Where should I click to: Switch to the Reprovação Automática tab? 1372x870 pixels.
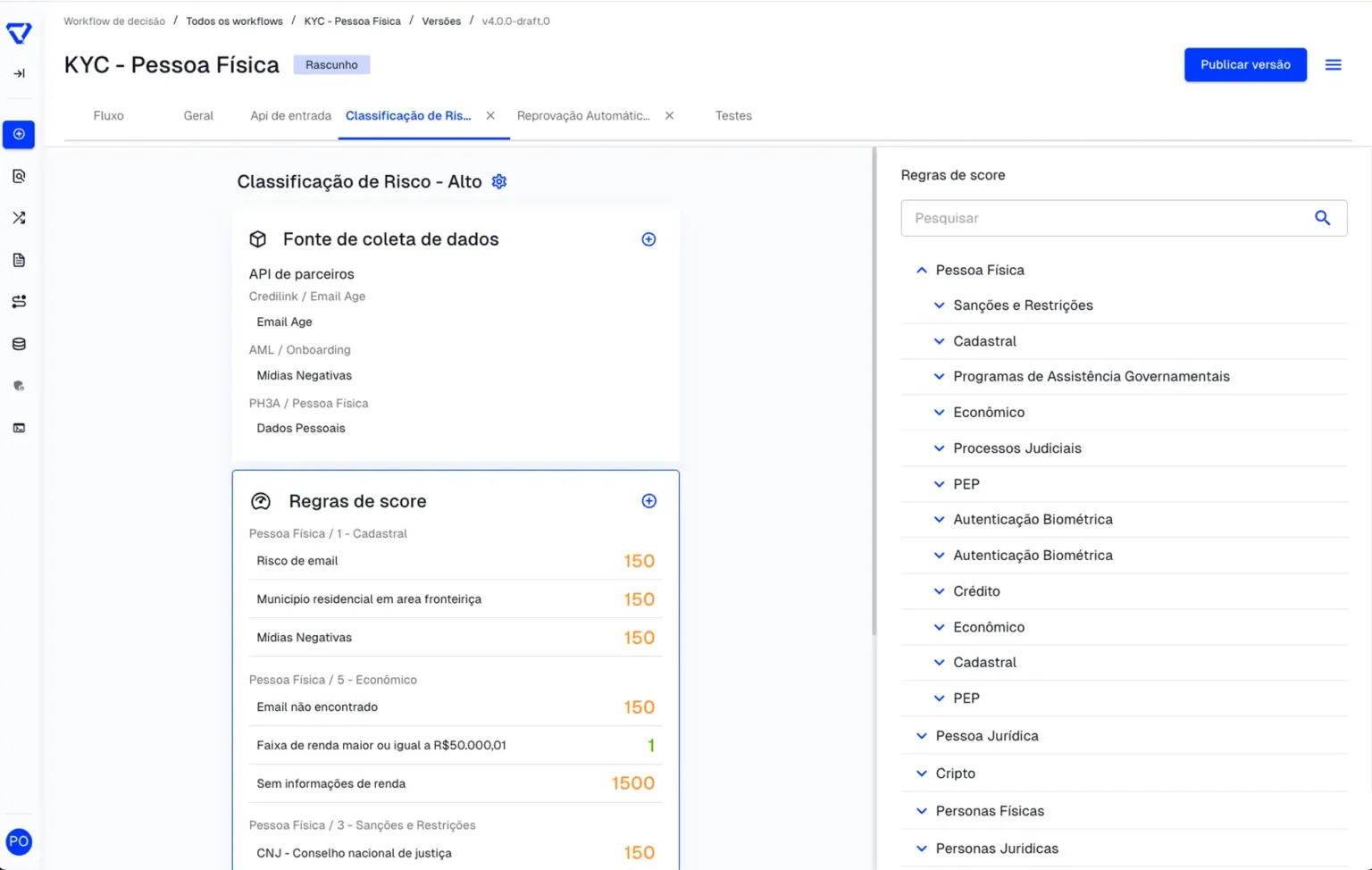583,116
